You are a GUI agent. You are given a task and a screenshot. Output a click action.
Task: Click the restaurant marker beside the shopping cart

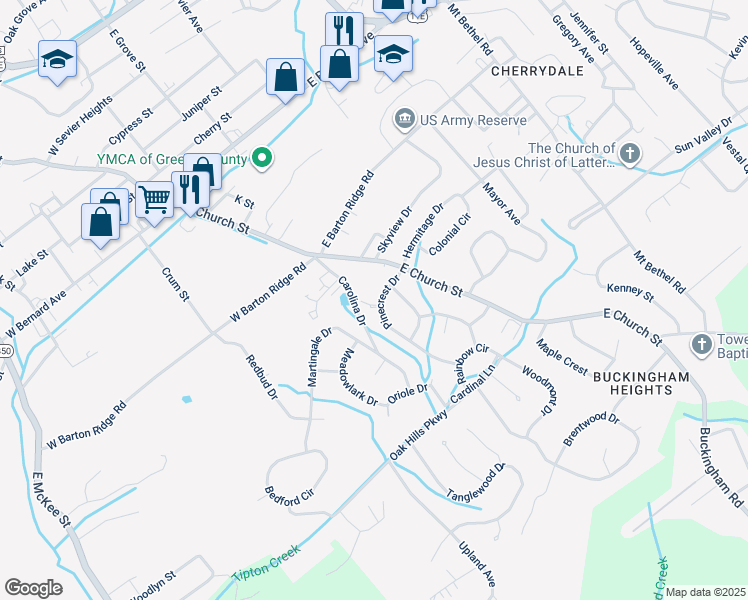pyautogui.click(x=191, y=191)
